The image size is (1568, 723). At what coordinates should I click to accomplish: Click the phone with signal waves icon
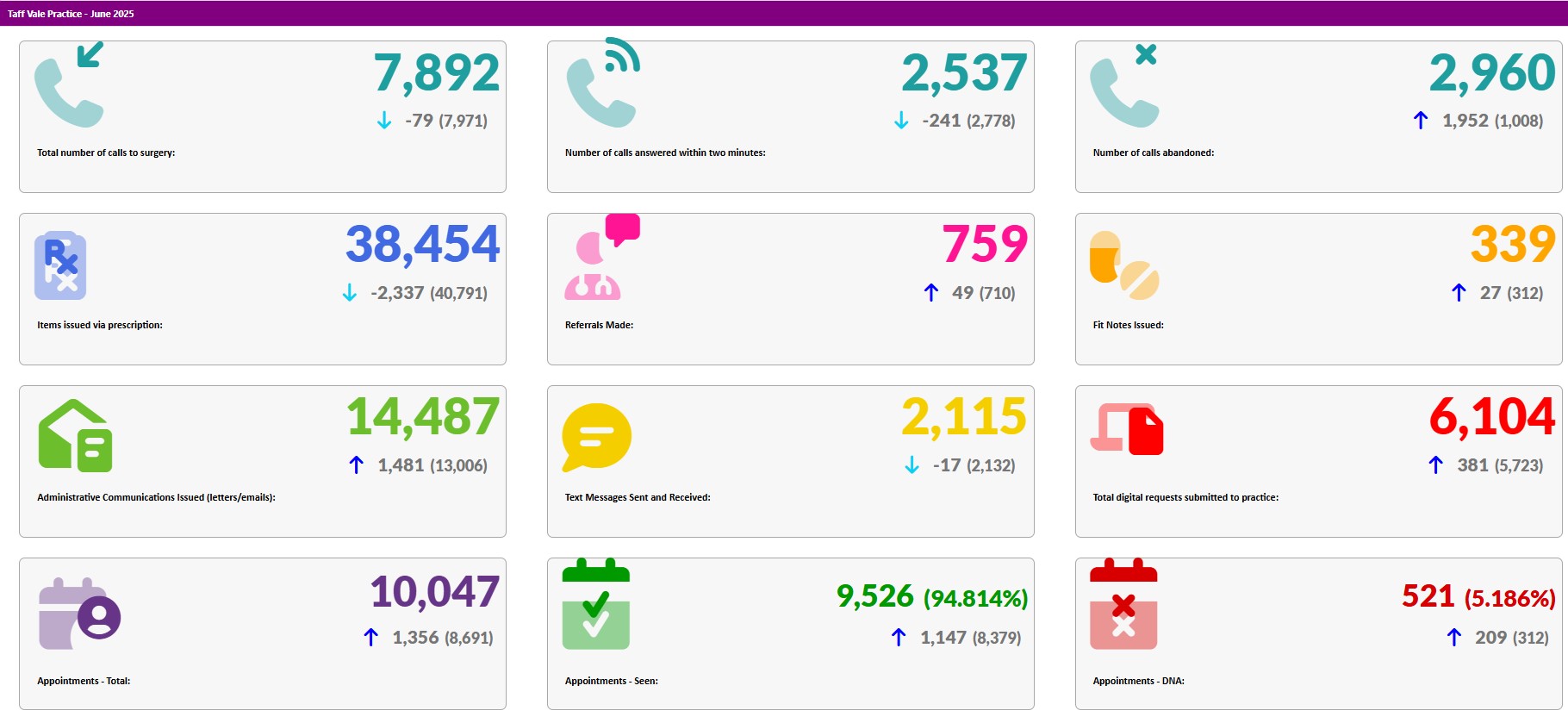tap(602, 84)
